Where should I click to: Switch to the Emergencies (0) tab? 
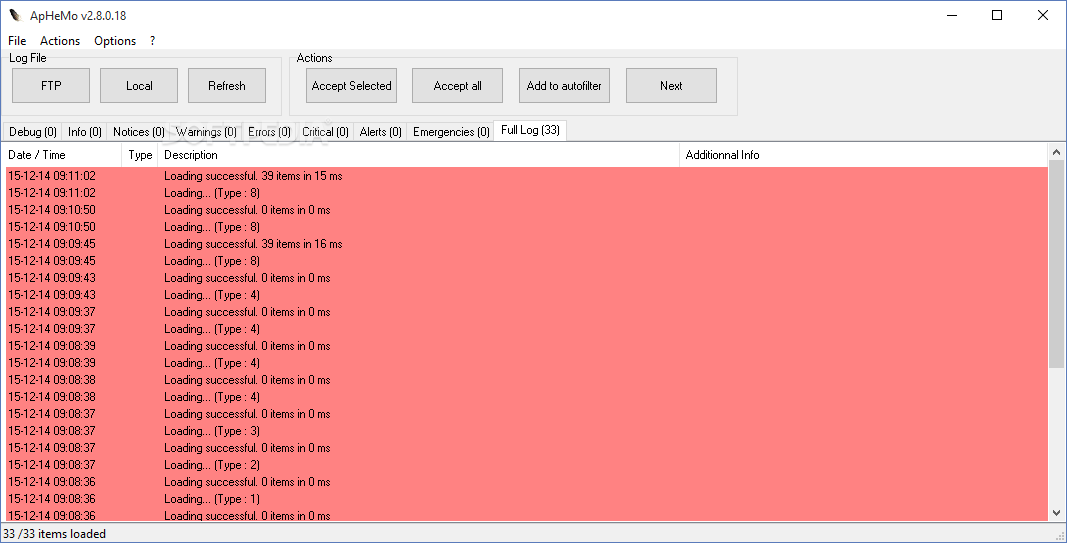451,132
